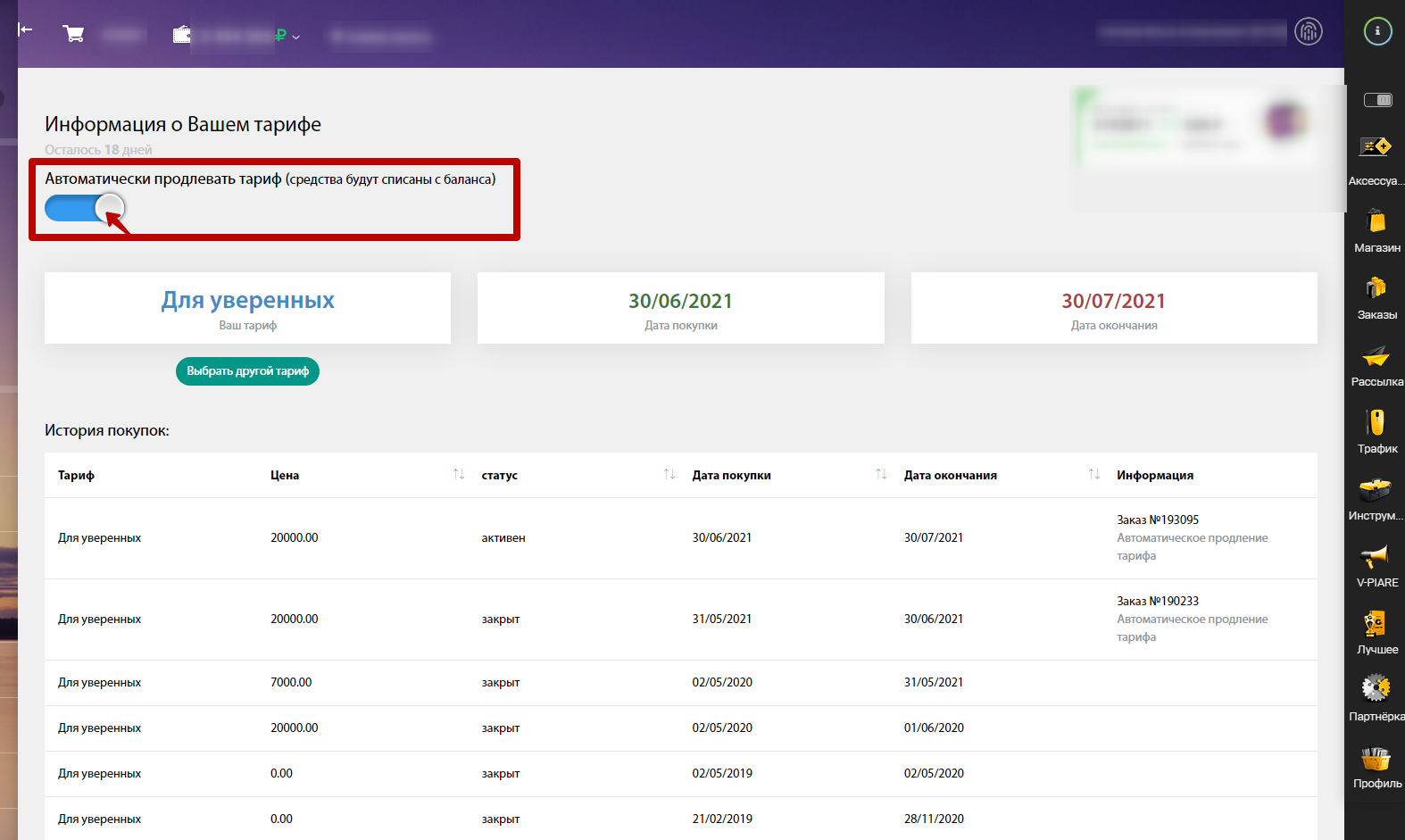Viewport: 1405px width, 840px height.
Task: Click 'Выбрать другой тариф' button
Action: [x=247, y=371]
